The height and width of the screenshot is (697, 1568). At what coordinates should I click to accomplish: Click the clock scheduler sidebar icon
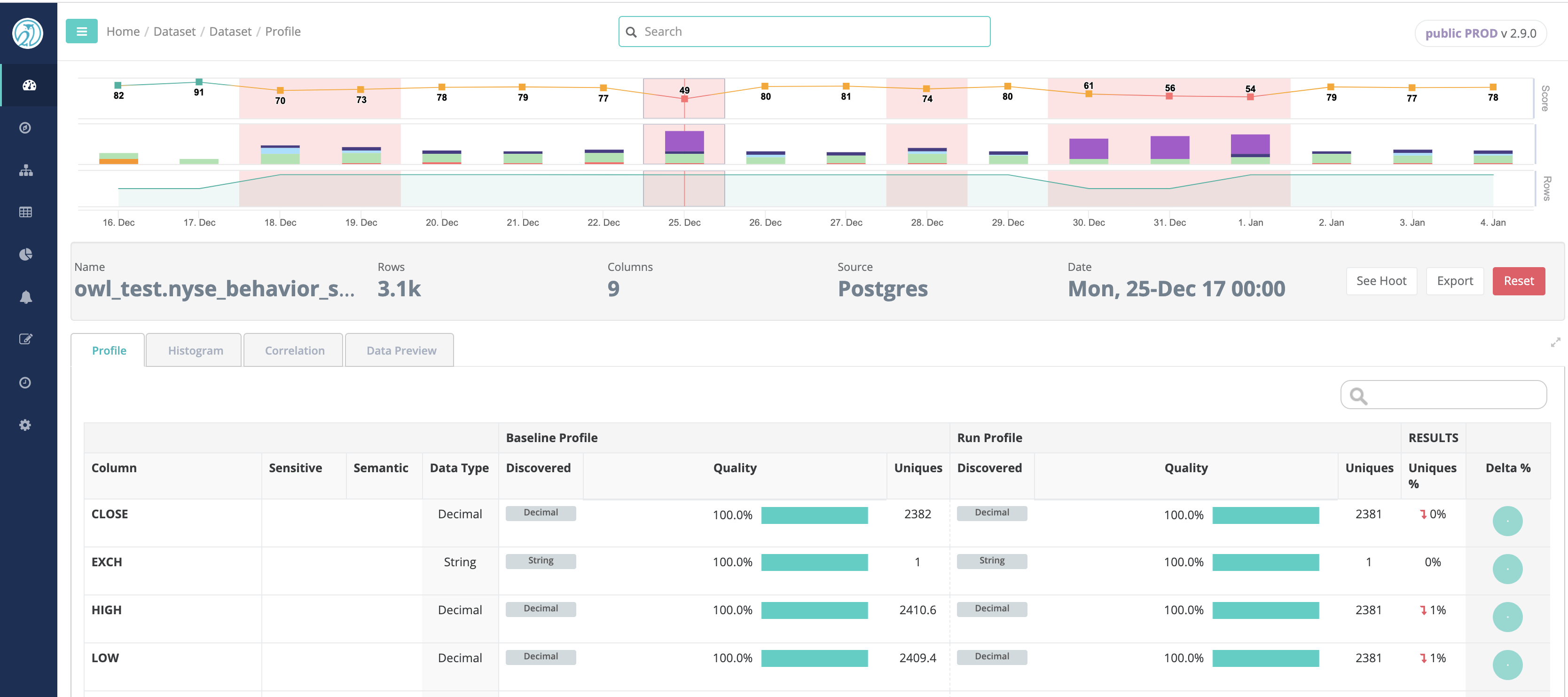[25, 383]
